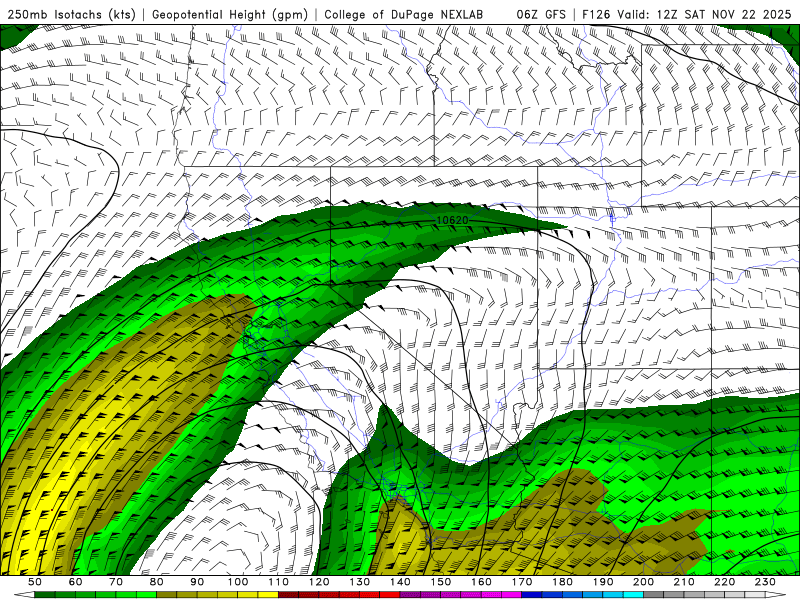The height and width of the screenshot is (600, 800).
Task: Click the 180 label on the color scale
Action: (x=562, y=582)
